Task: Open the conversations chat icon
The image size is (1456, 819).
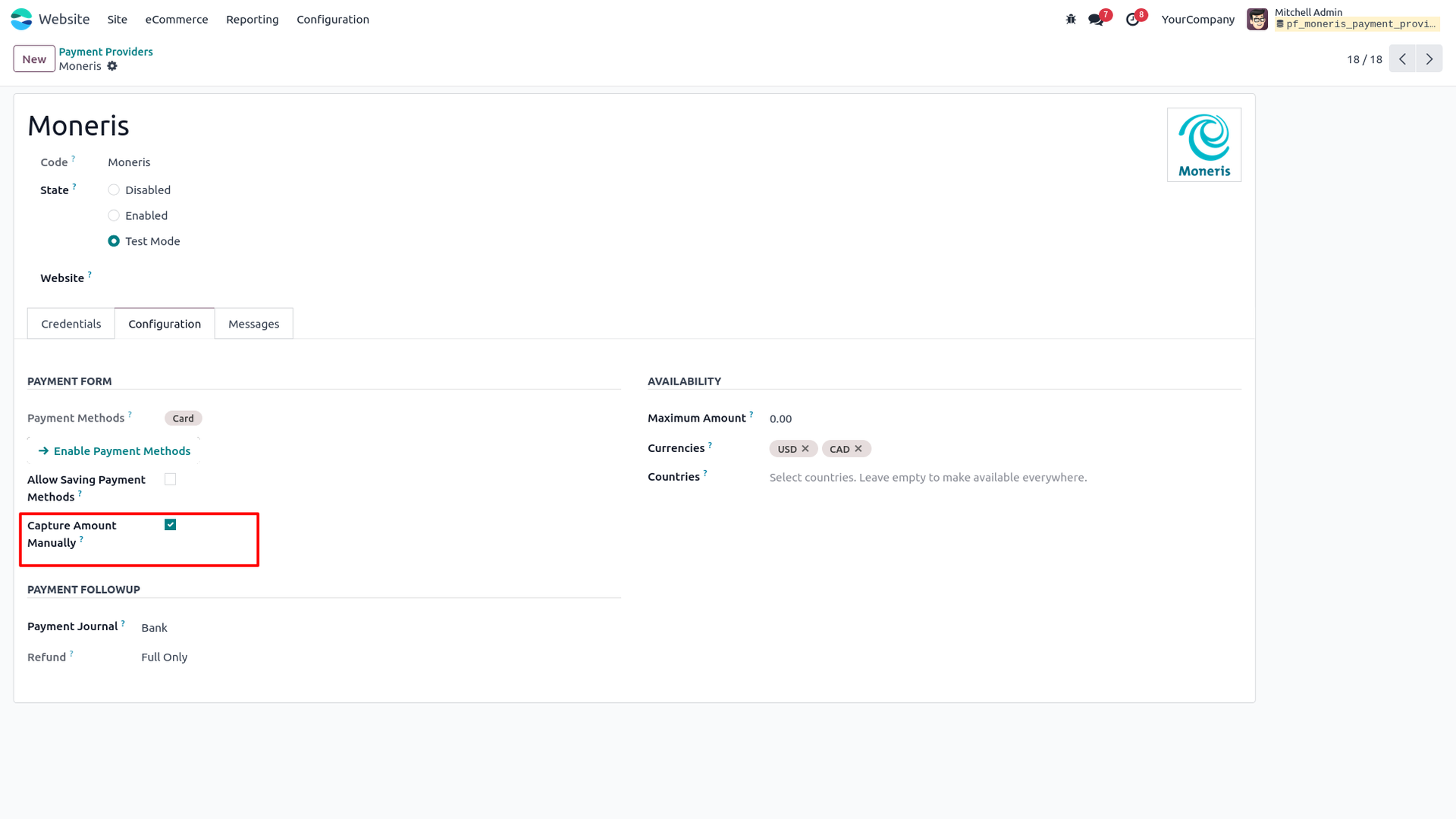Action: [x=1096, y=19]
